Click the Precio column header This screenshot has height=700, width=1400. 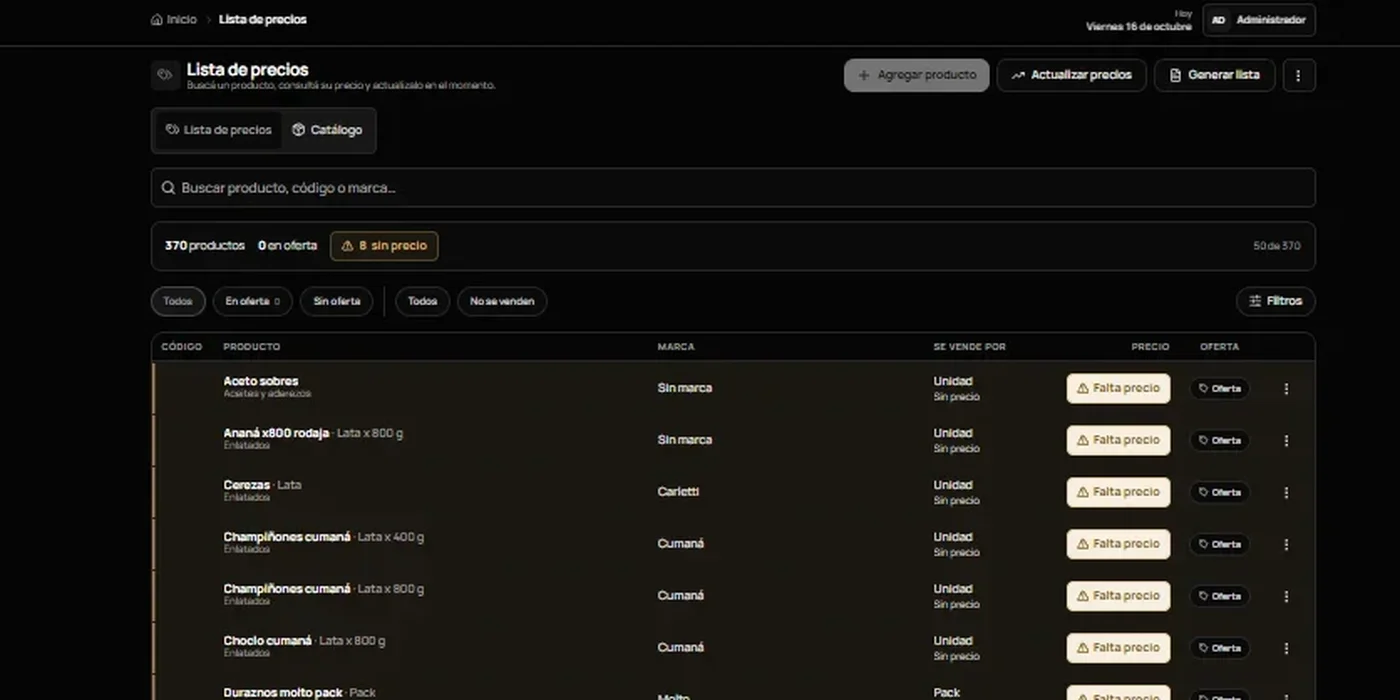tap(1150, 347)
